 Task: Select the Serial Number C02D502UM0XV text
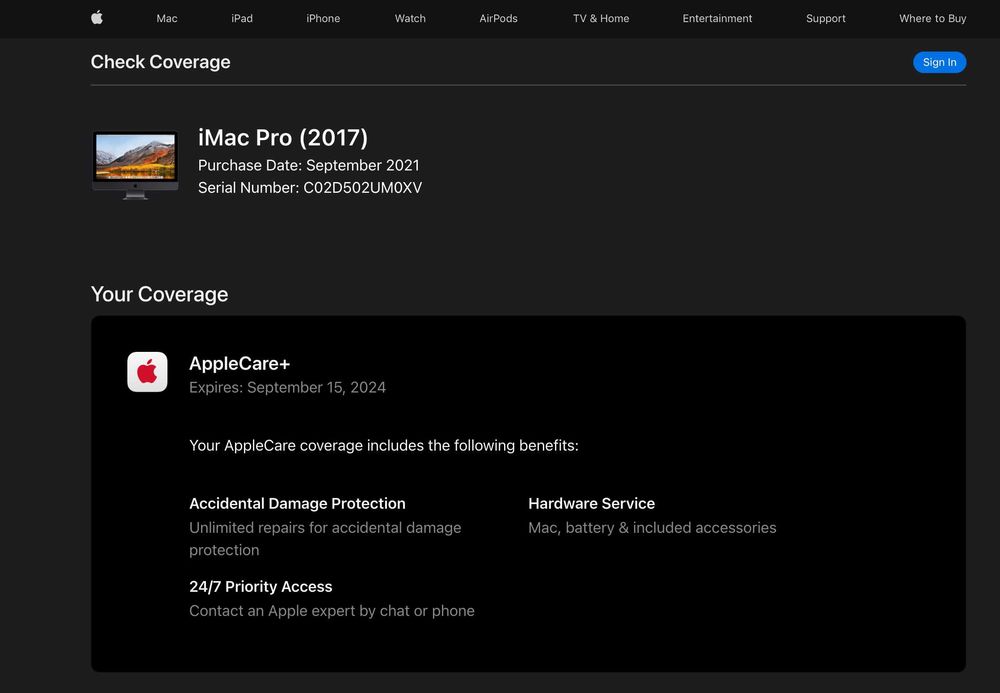point(310,187)
